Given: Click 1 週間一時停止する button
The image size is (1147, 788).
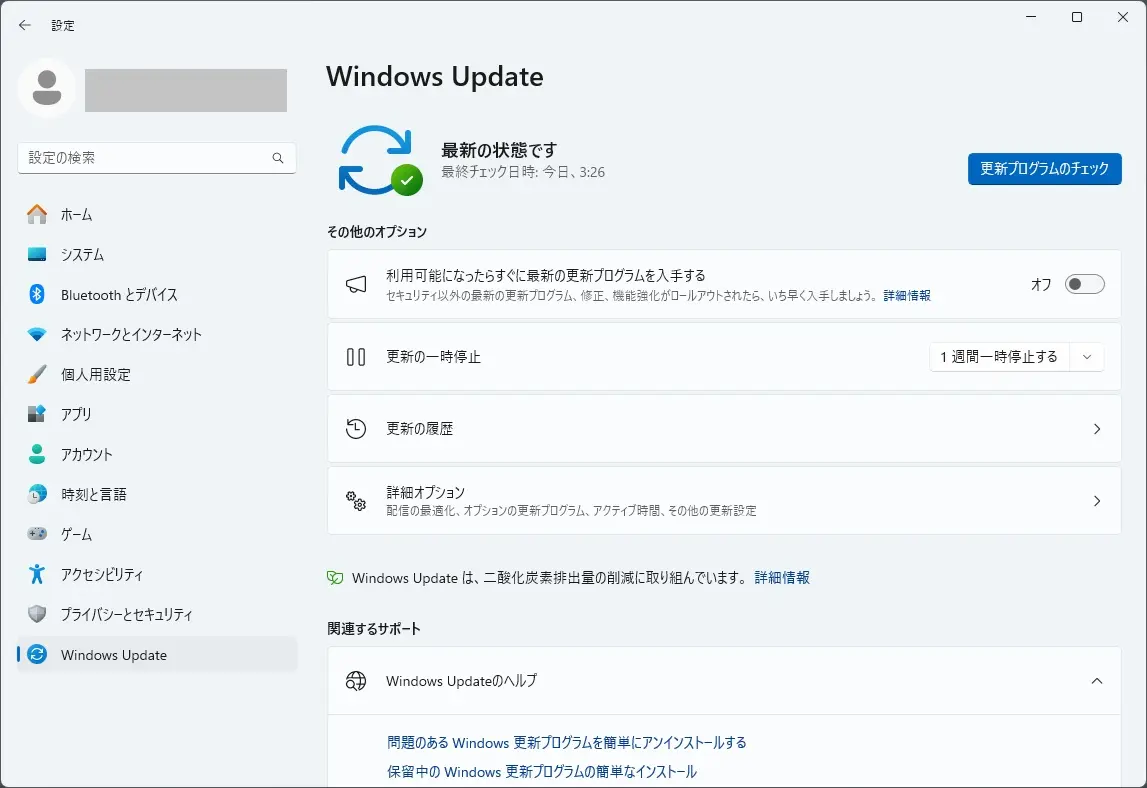Looking at the screenshot, I should pyautogui.click(x=999, y=357).
